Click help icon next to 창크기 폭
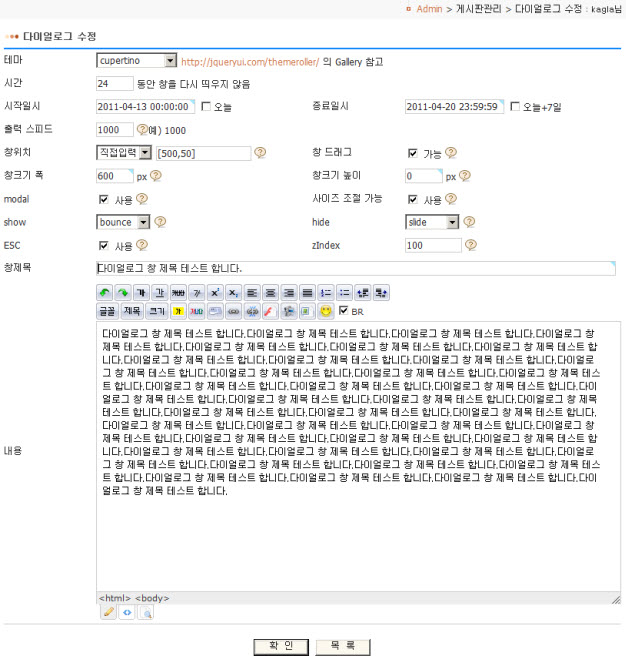The width and height of the screenshot is (626, 662). tap(156, 176)
